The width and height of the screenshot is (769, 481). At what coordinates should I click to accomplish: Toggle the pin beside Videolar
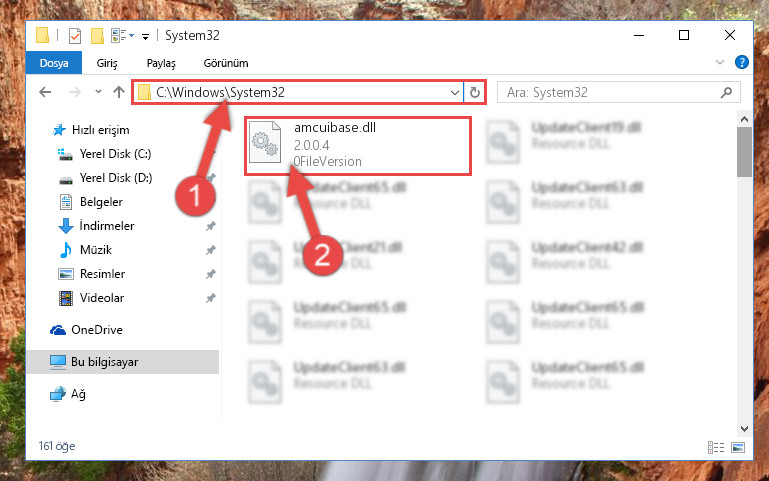click(211, 298)
